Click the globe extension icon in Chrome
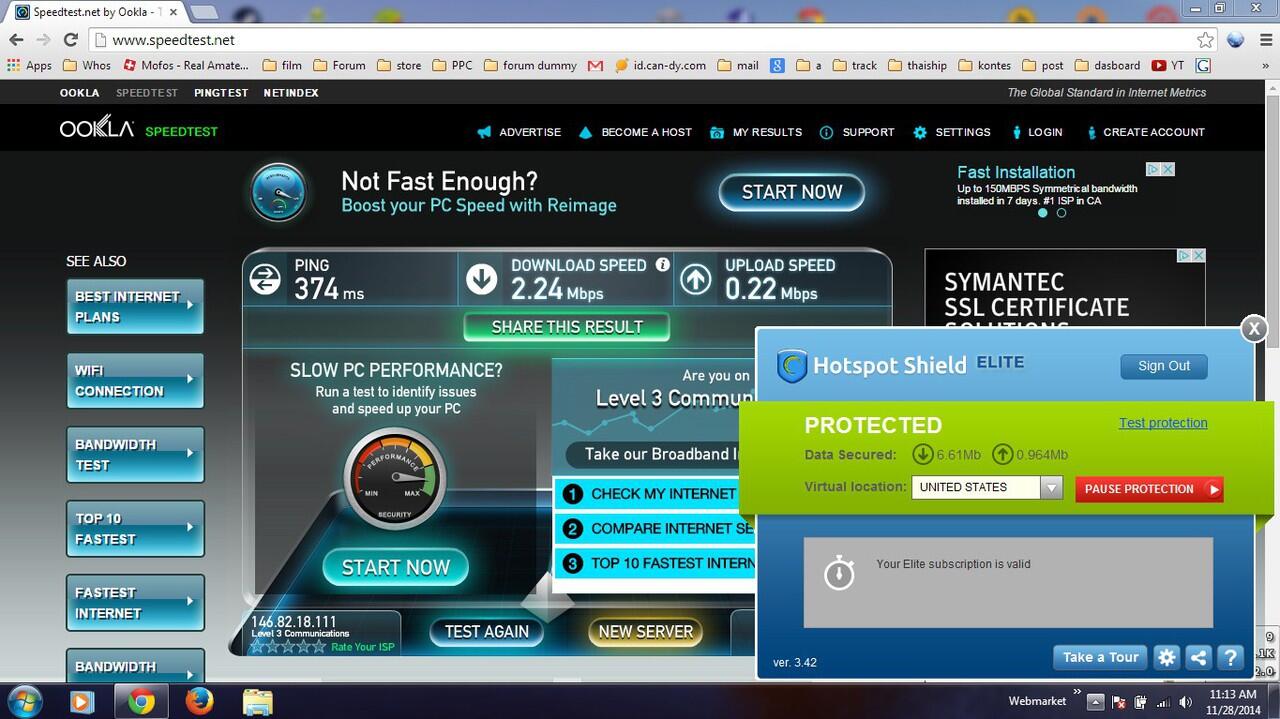1280x719 pixels. point(1236,40)
